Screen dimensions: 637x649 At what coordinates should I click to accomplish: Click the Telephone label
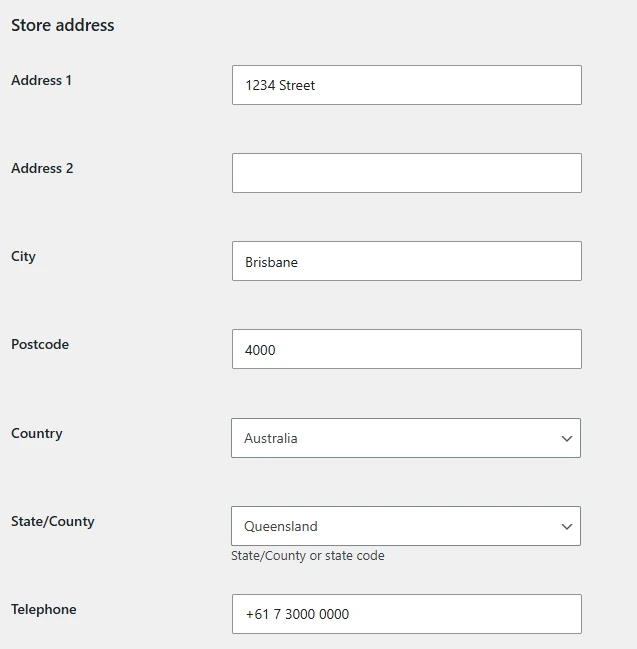point(43,609)
